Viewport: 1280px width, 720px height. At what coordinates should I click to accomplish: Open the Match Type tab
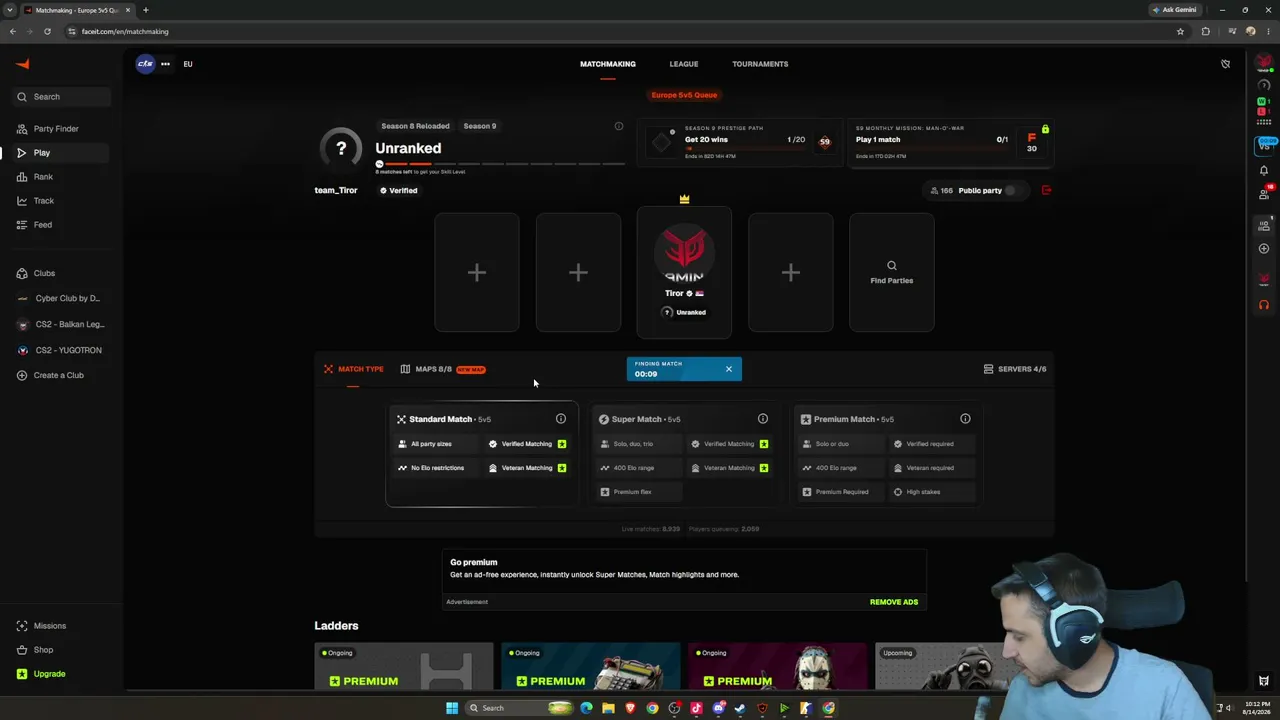pos(354,369)
